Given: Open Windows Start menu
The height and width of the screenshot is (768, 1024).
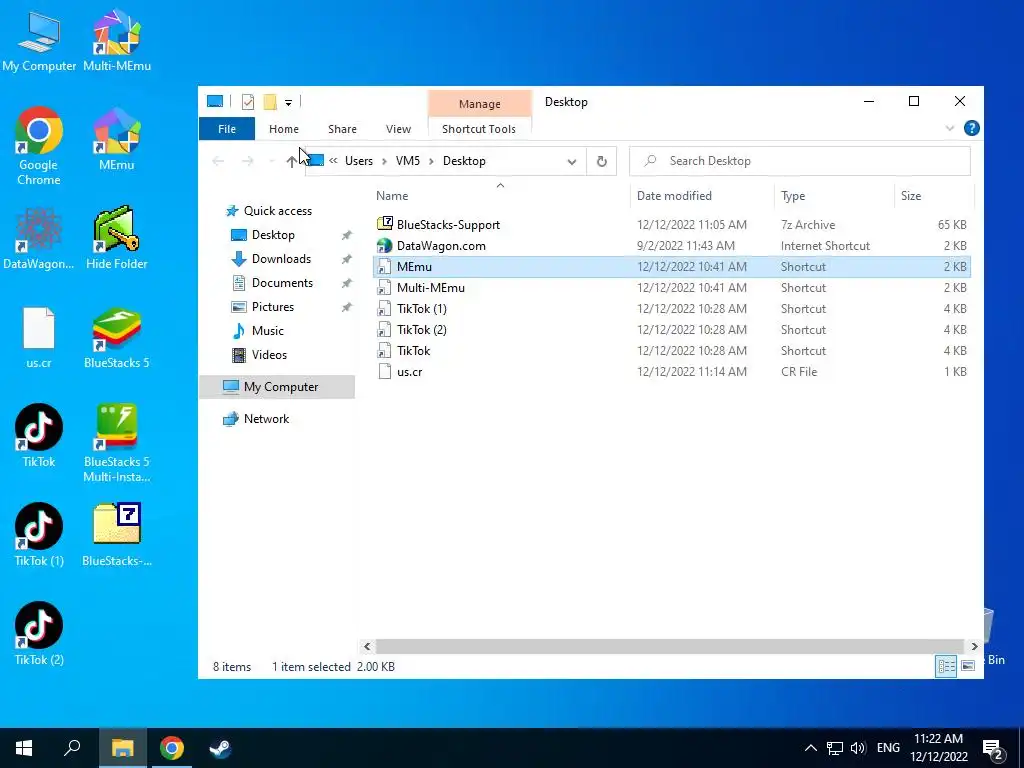Looking at the screenshot, I should coord(24,748).
